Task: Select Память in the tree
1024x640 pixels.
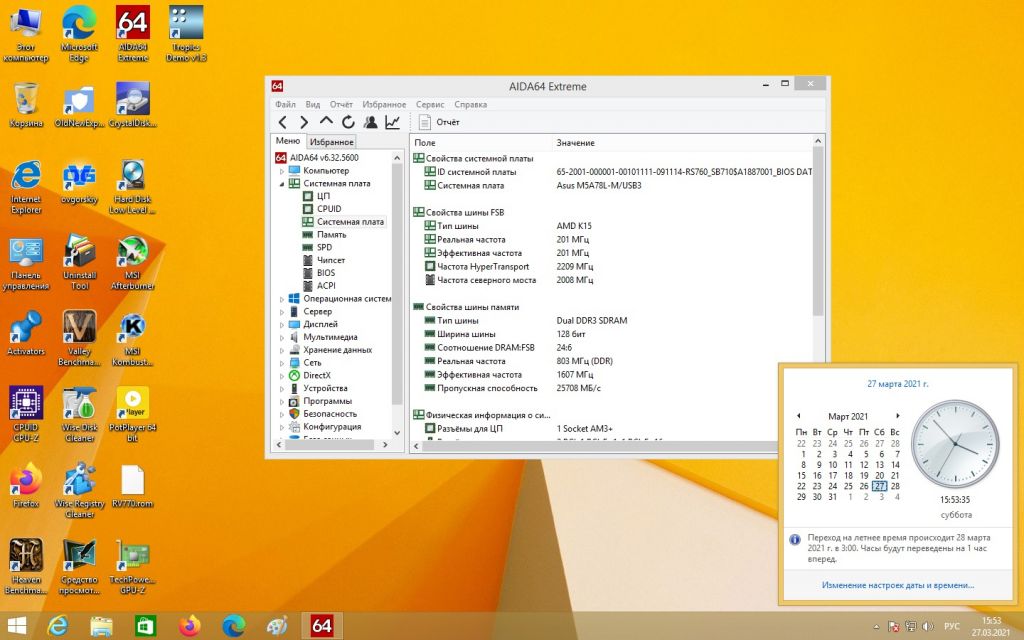Action: pos(331,234)
